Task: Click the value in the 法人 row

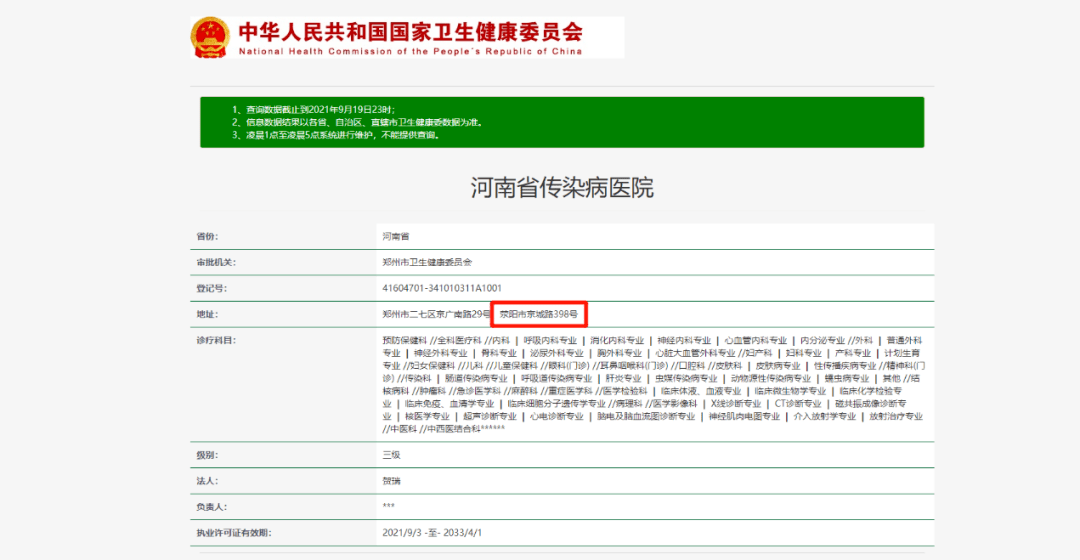Action: (391, 481)
